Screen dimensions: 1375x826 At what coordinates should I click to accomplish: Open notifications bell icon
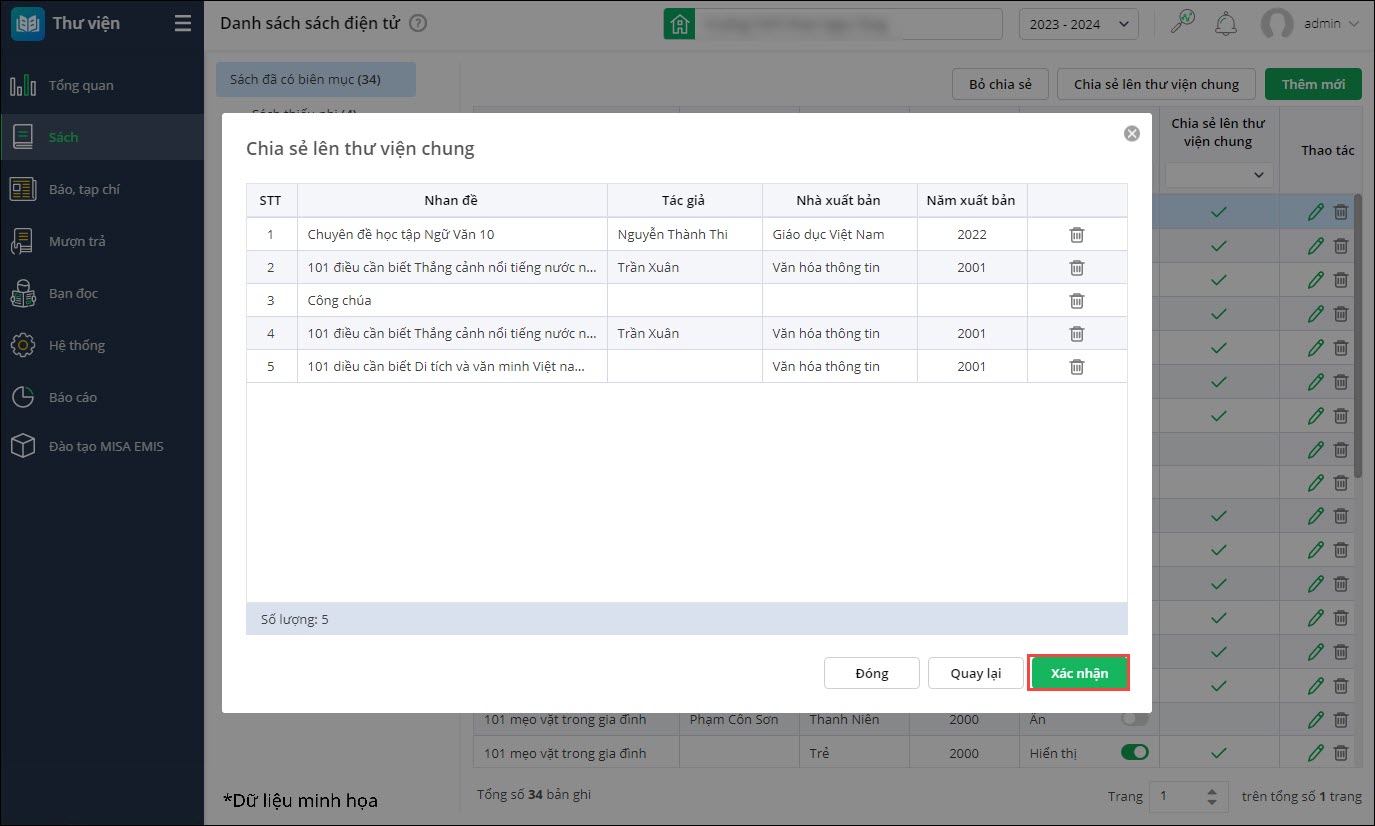click(1225, 24)
